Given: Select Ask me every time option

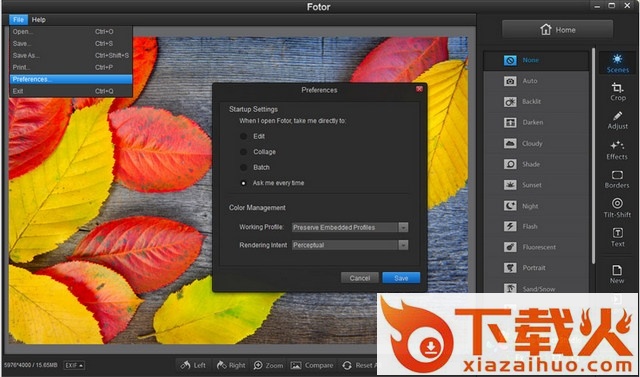Looking at the screenshot, I should pos(244,183).
